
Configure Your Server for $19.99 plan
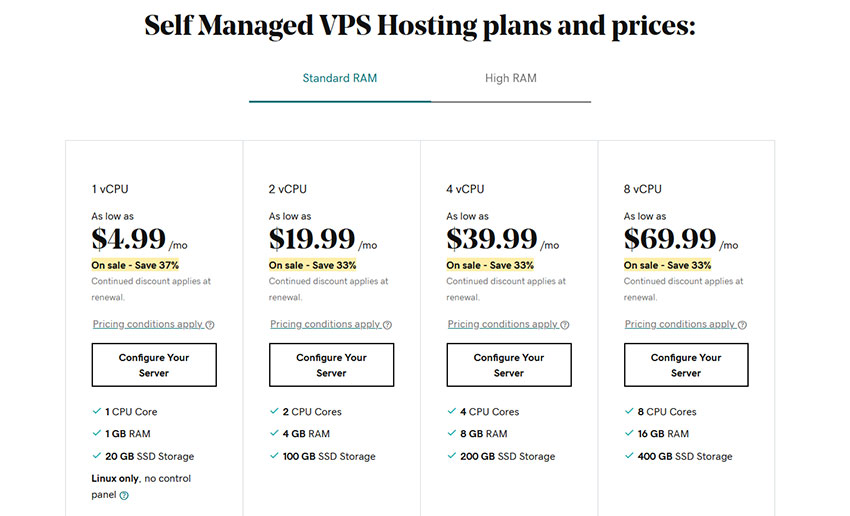click(x=331, y=365)
